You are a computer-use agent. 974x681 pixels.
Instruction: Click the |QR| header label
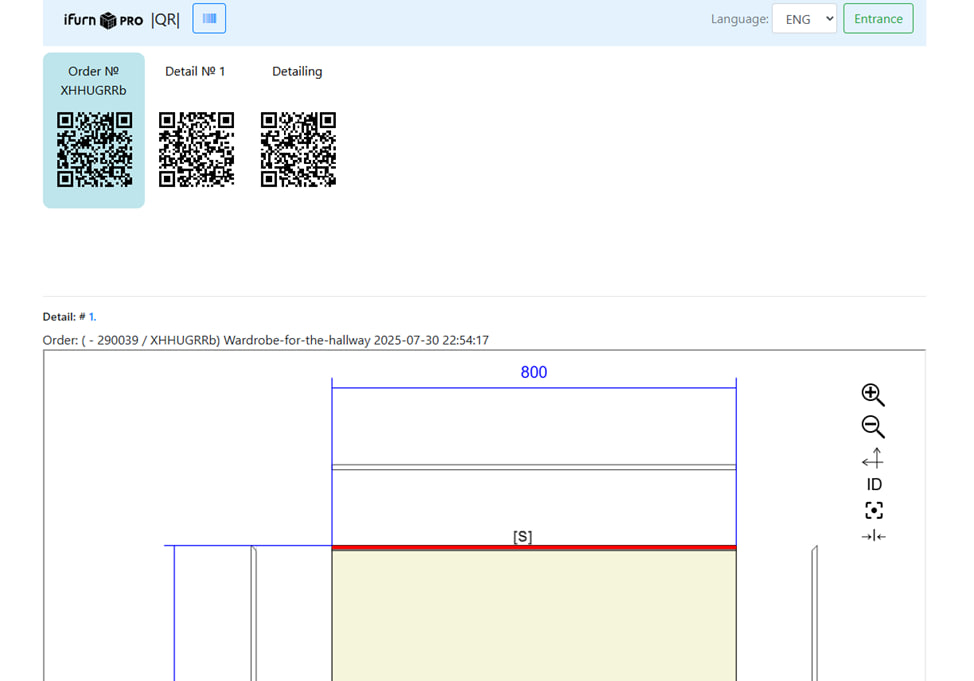point(165,19)
